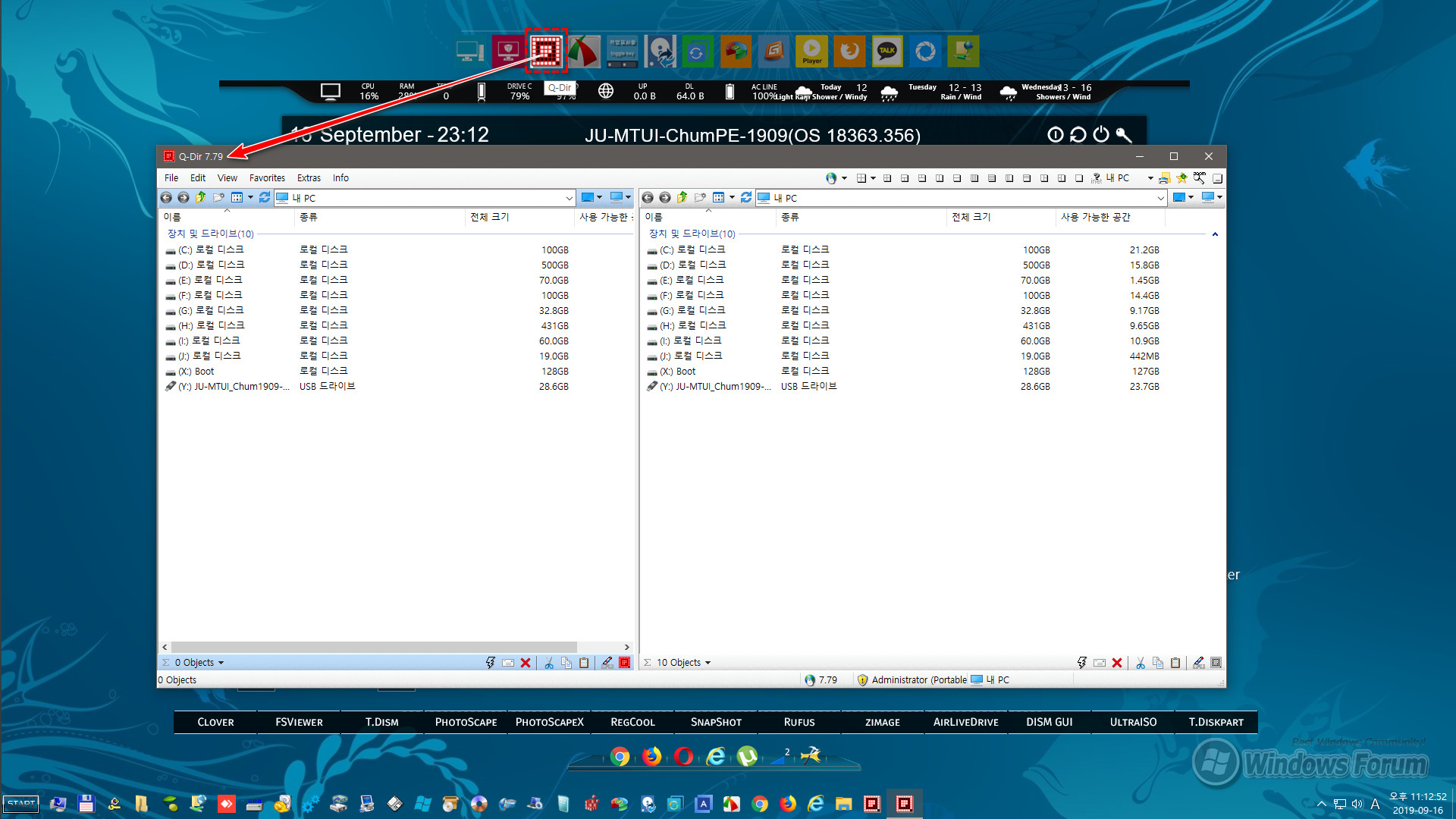Open the Favorites menu

[x=267, y=178]
